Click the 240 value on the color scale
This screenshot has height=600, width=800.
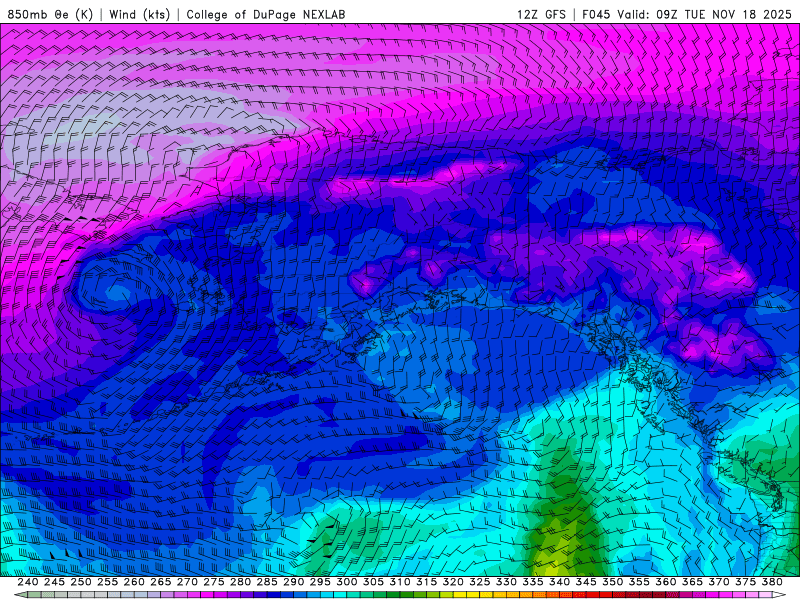pos(28,582)
